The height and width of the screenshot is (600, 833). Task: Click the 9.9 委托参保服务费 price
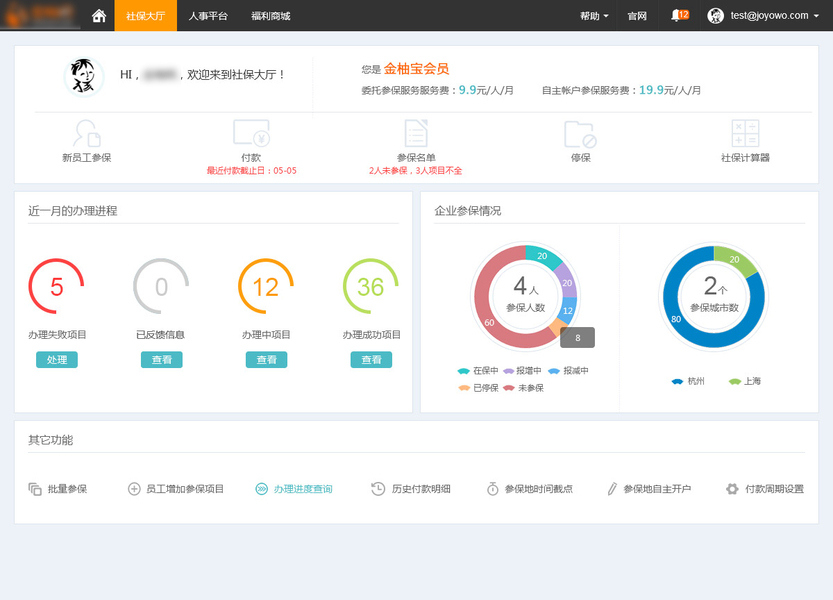point(468,90)
